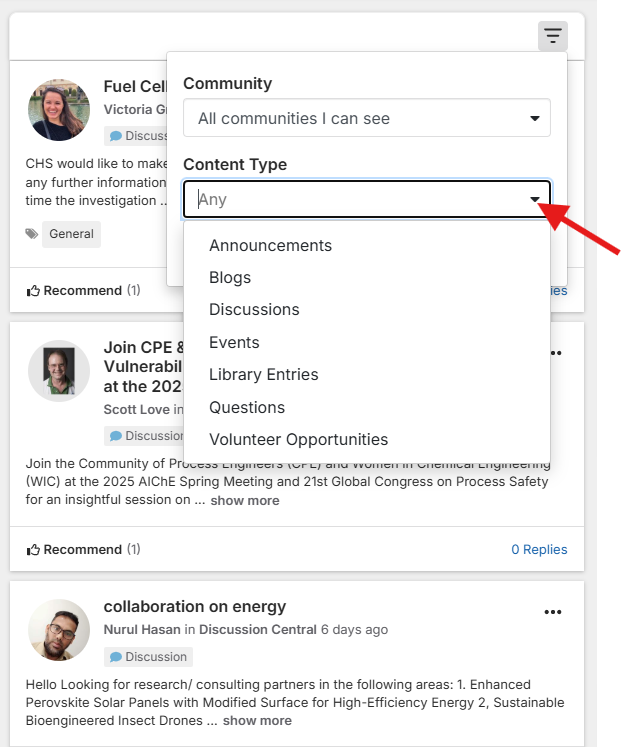Click Nurul Hasan's profile avatar
Image resolution: width=621 pixels, height=747 pixels.
[x=59, y=630]
